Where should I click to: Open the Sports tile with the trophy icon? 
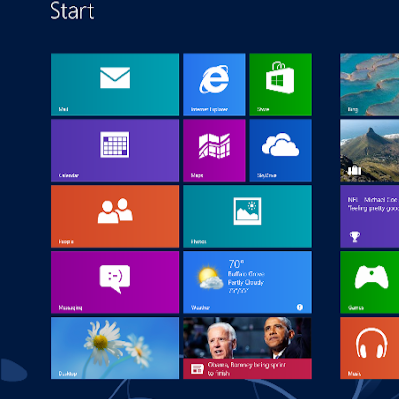369,216
